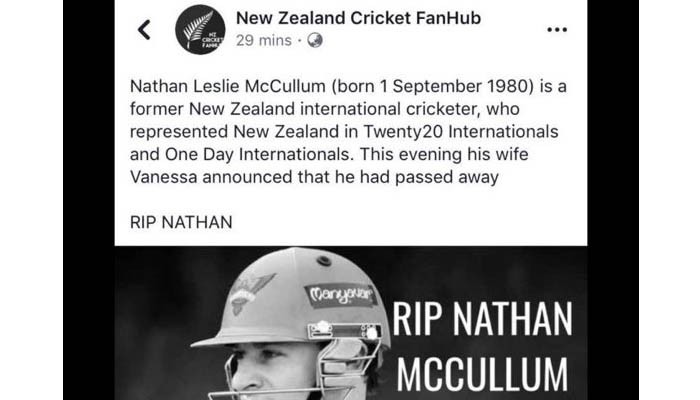Open the NZ Cricket FanHub profile picture
The width and height of the screenshot is (700, 400).
tap(200, 30)
